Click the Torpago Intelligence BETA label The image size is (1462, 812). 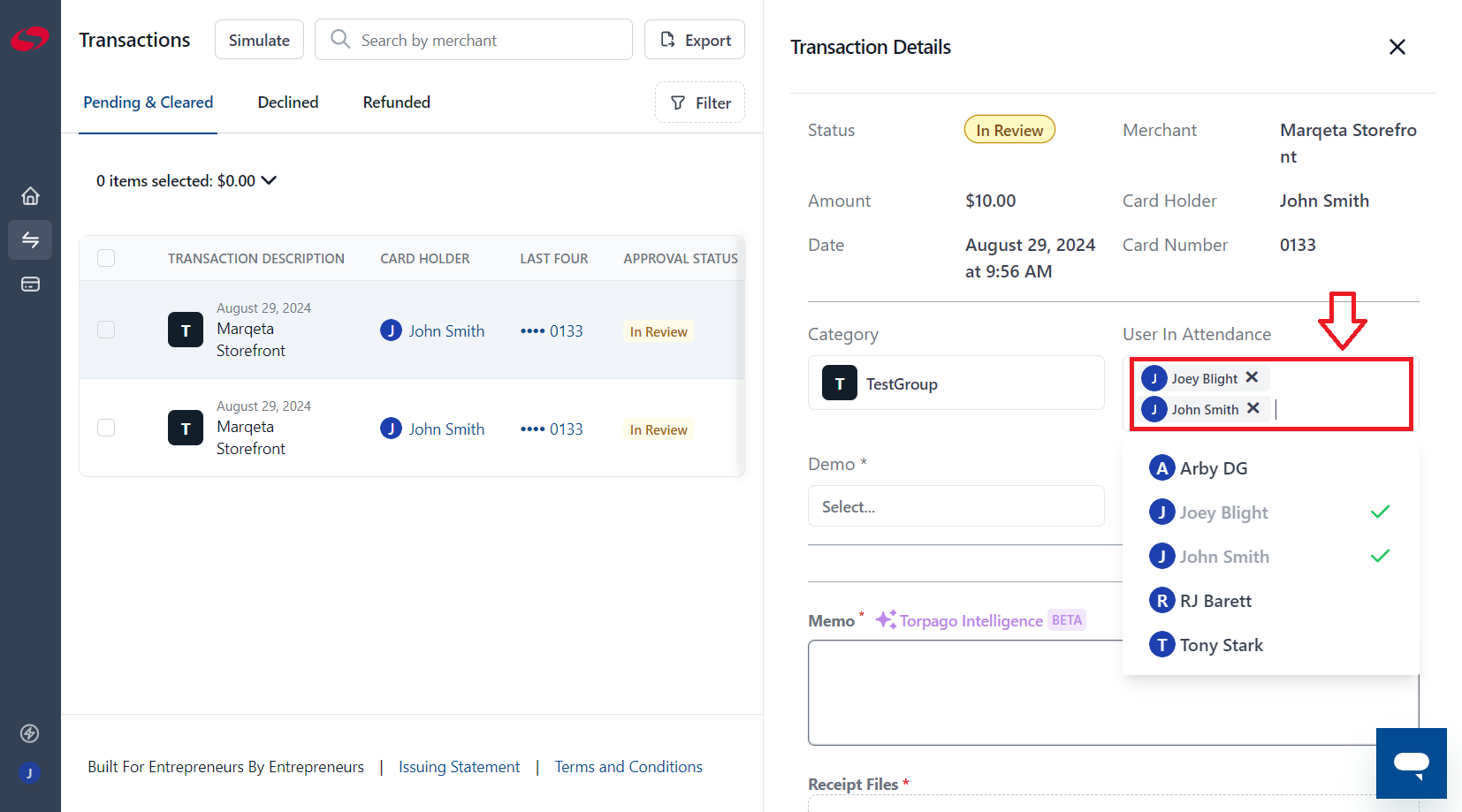1067,619
